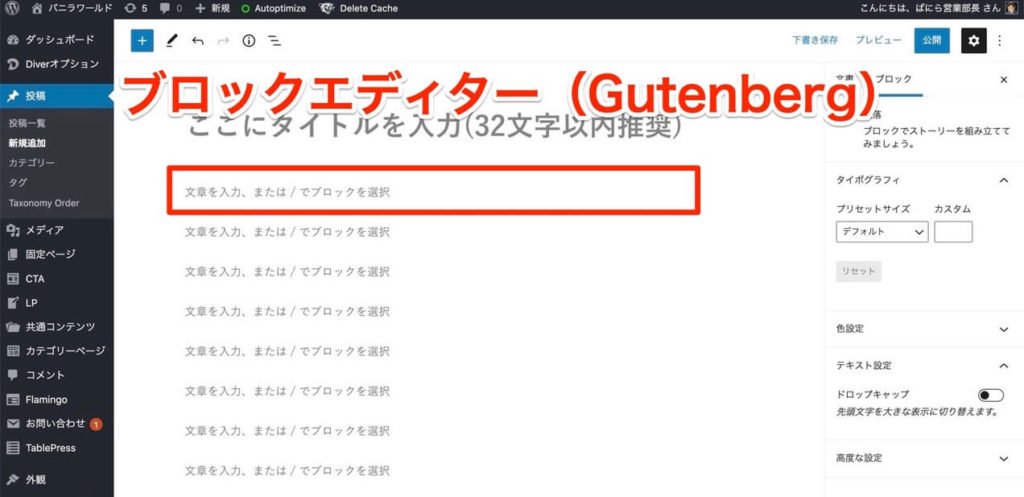Click the user avatar thumbnail

point(1011,8)
